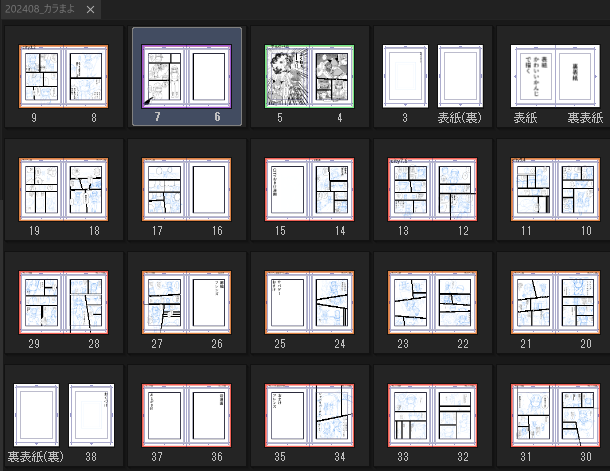Open page 10 thumbnail
The image size is (610, 471).
[x=578, y=189]
